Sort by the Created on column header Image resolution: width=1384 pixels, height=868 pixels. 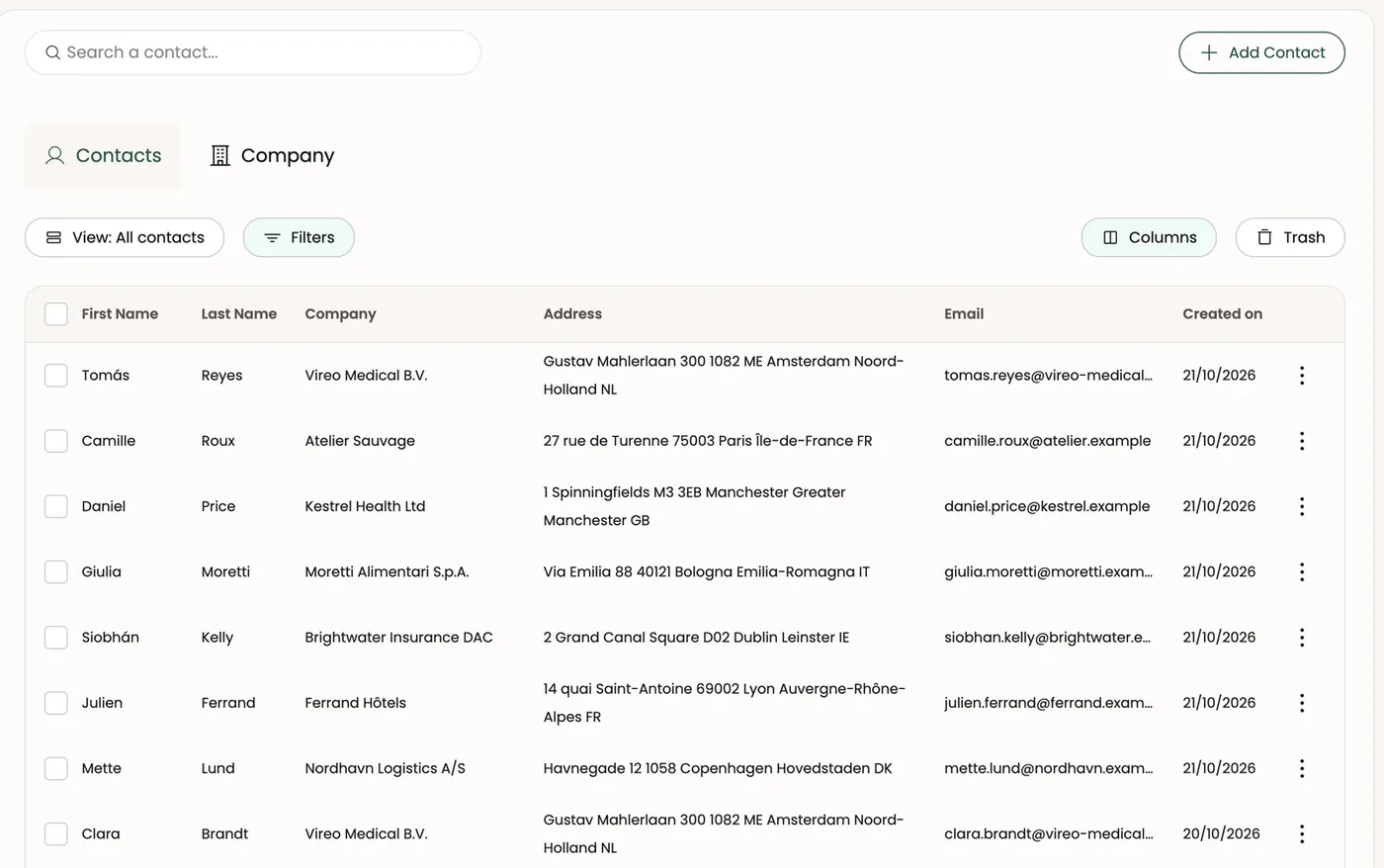[1222, 314]
